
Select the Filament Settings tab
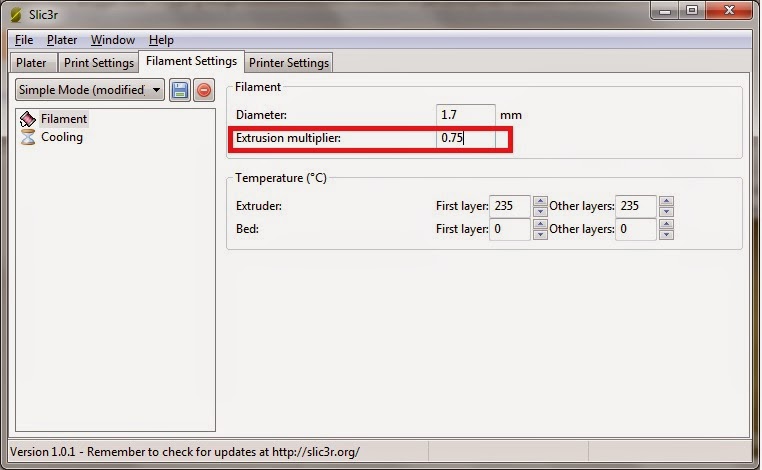click(x=191, y=61)
